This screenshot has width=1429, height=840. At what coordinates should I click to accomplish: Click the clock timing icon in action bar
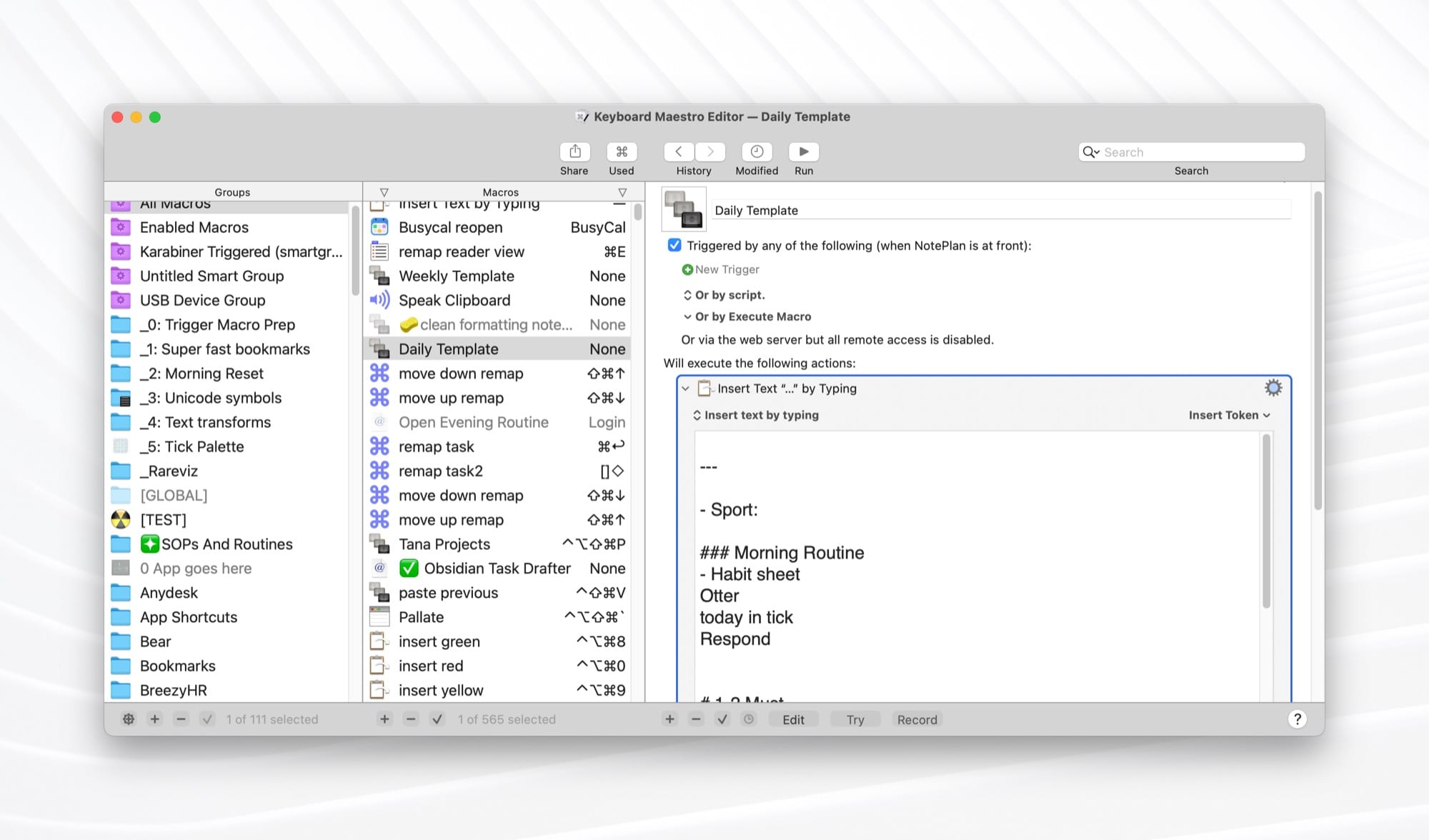coord(748,719)
